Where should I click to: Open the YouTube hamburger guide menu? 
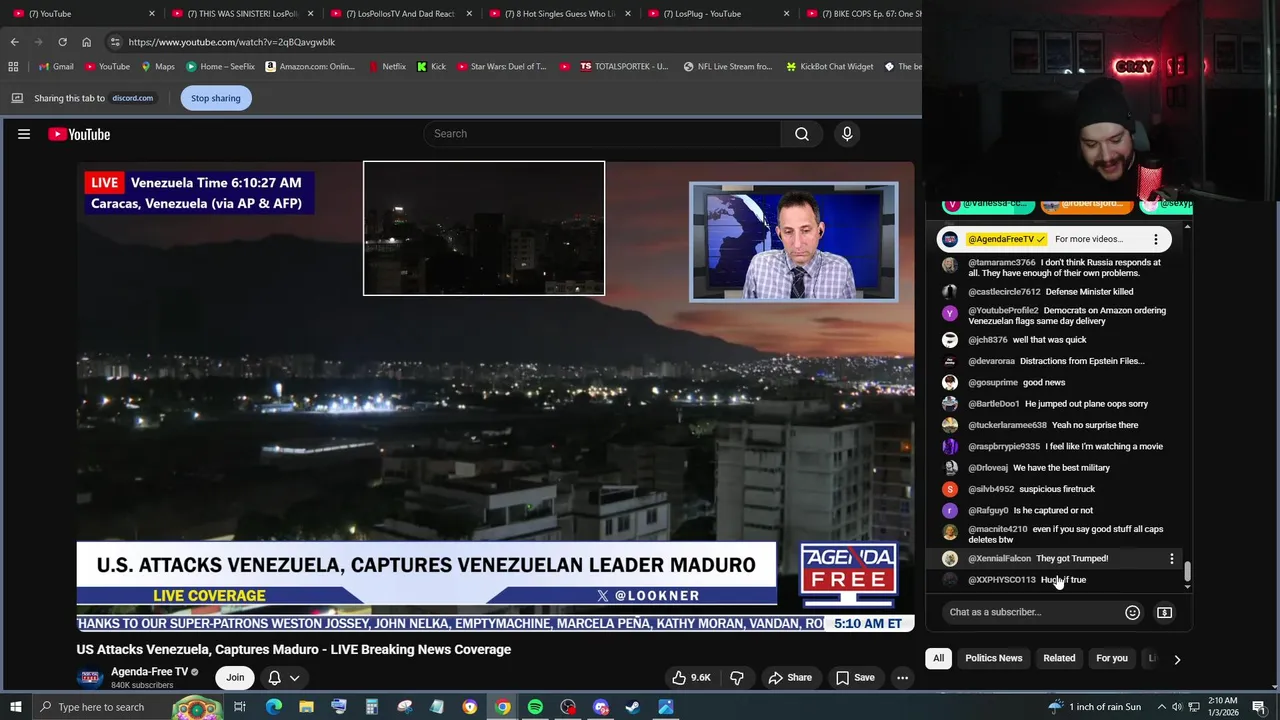24,134
